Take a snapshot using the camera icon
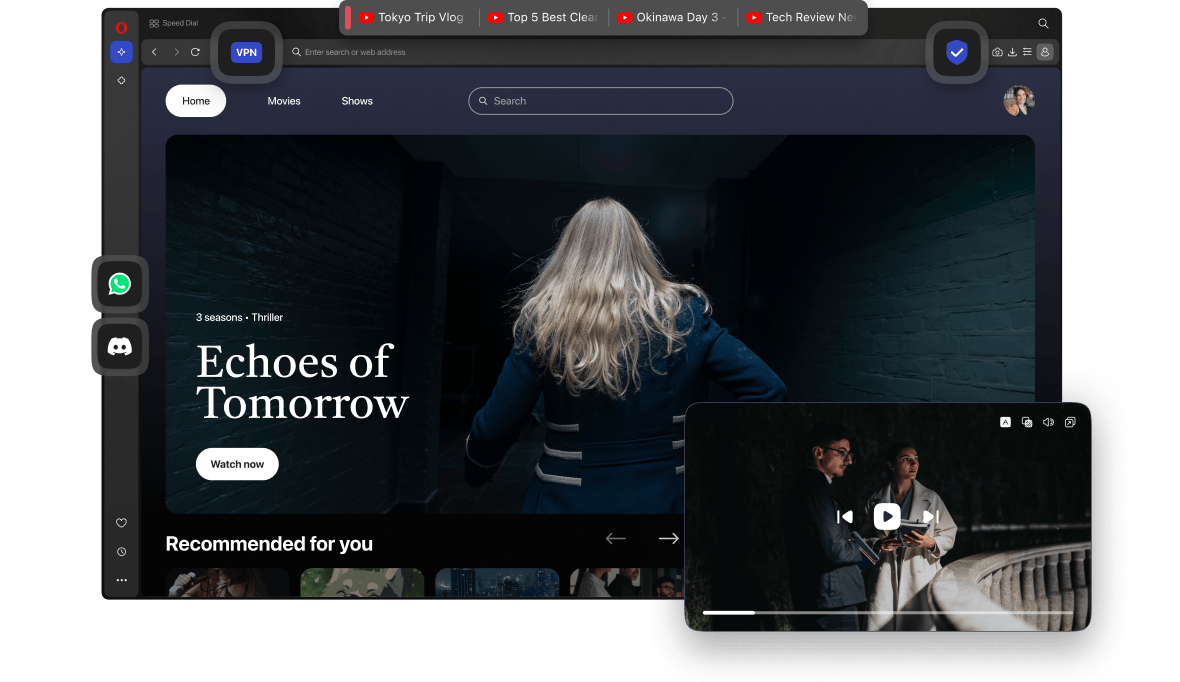 point(997,52)
